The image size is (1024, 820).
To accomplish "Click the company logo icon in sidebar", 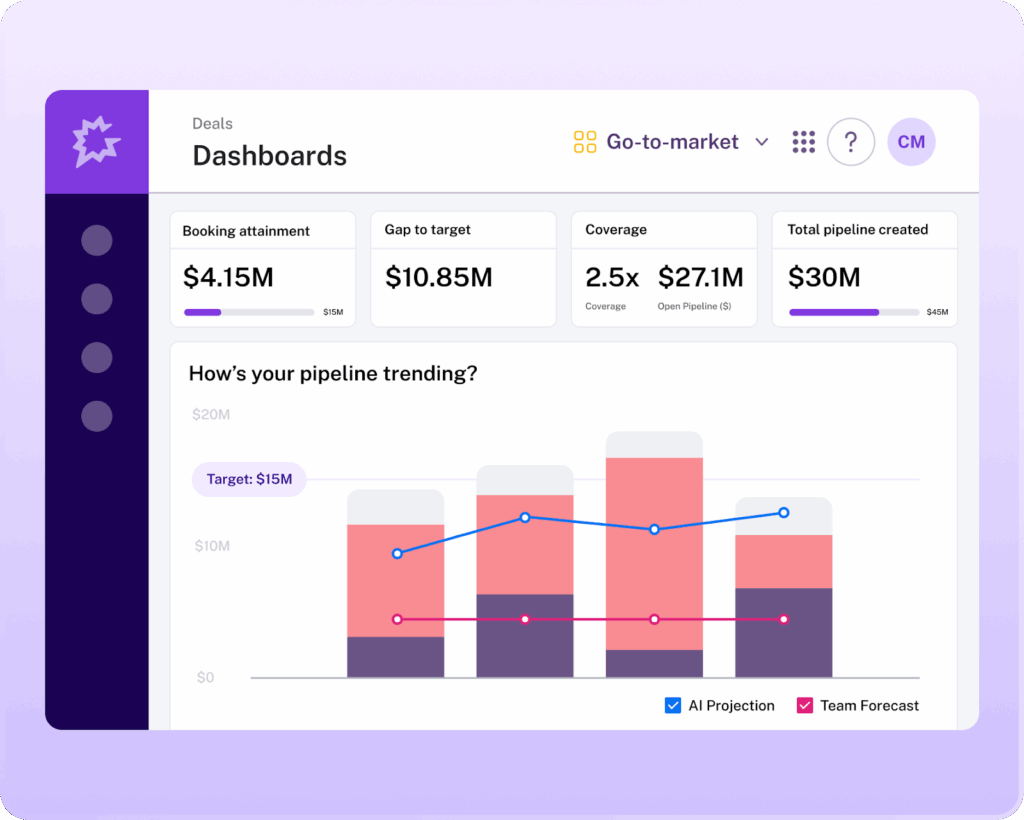I will 97,140.
